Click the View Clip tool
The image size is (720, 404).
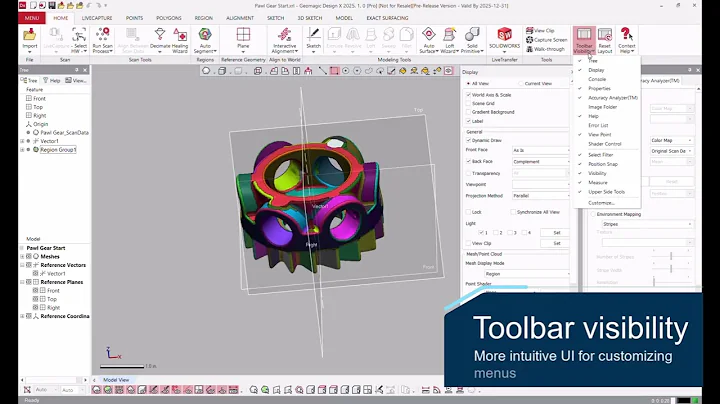(x=540, y=31)
